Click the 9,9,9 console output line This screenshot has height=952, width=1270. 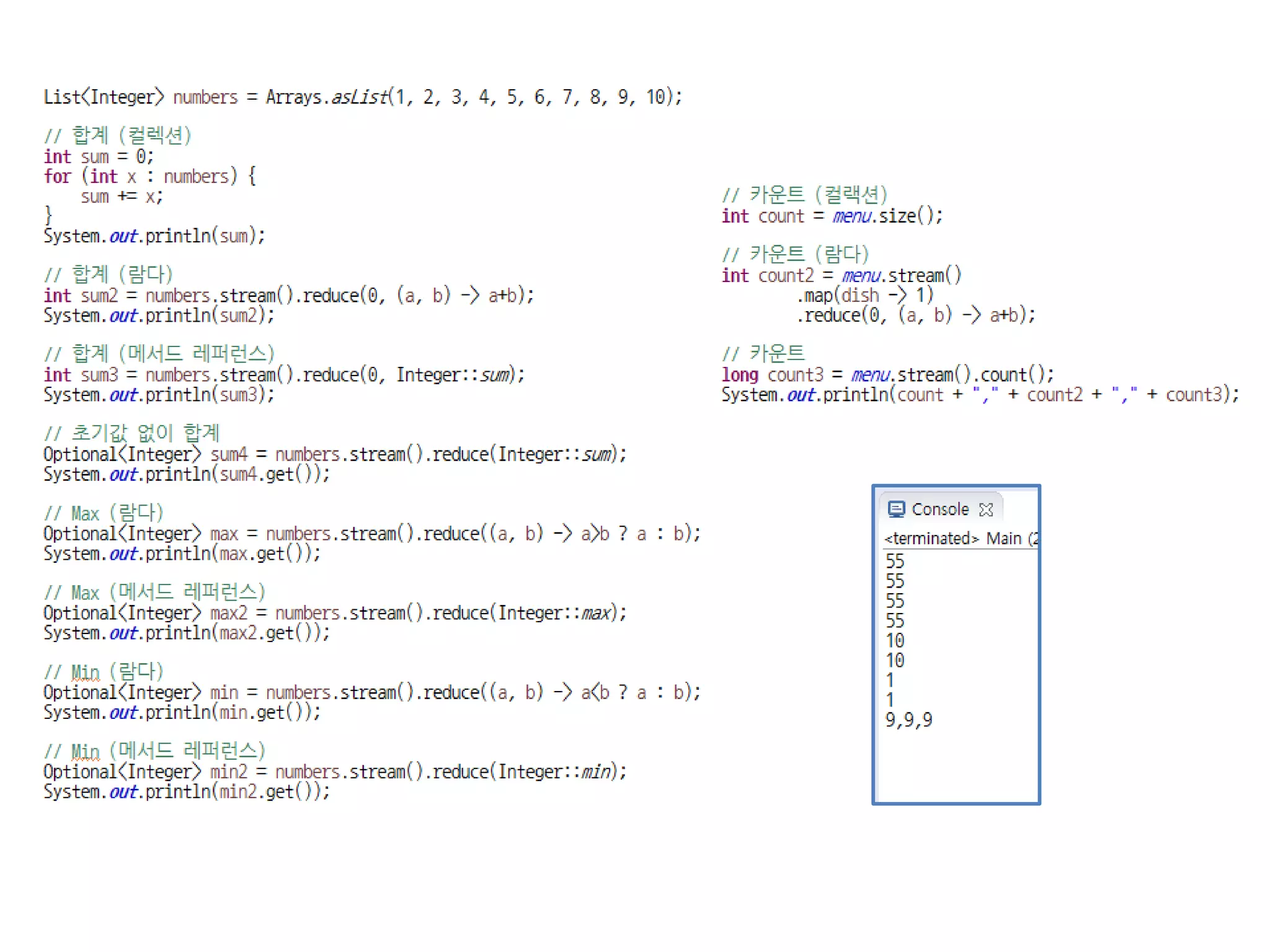[908, 720]
